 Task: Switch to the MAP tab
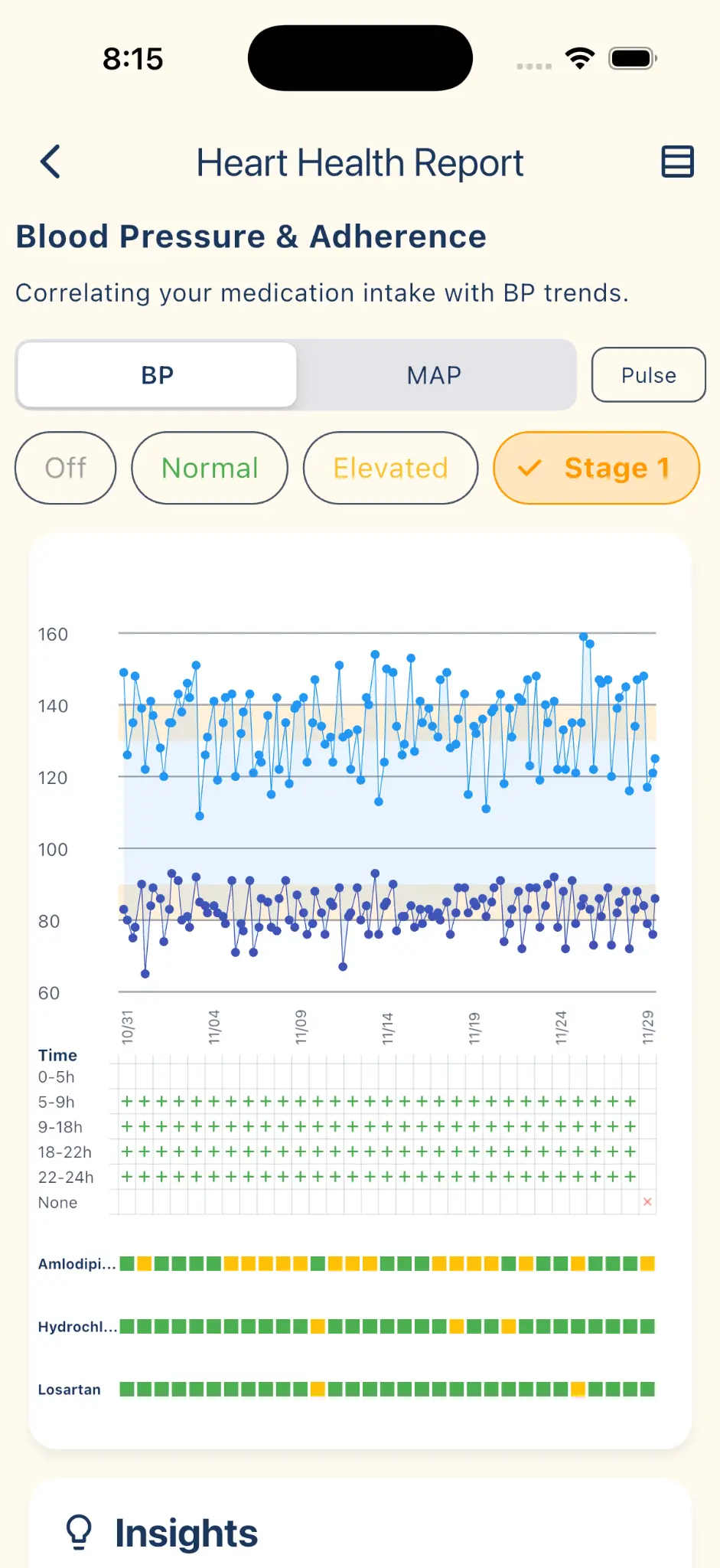click(x=433, y=374)
